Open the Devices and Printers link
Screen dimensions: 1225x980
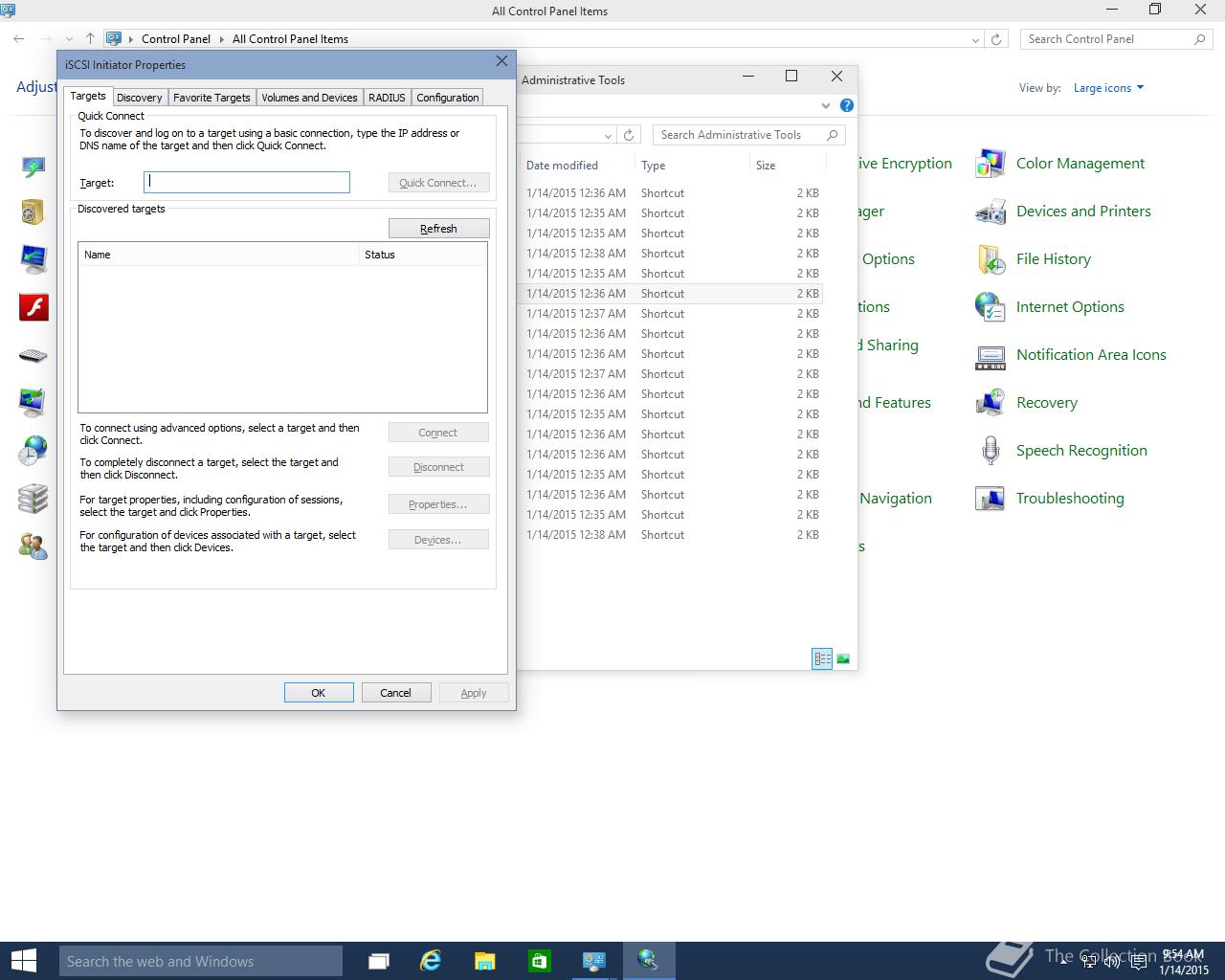click(1083, 212)
